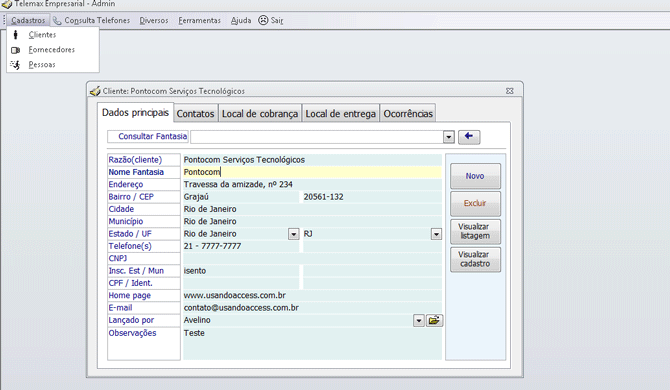Expand the Consultar Fantasia dropdown
Screen dimensions: 670x390
click(449, 137)
